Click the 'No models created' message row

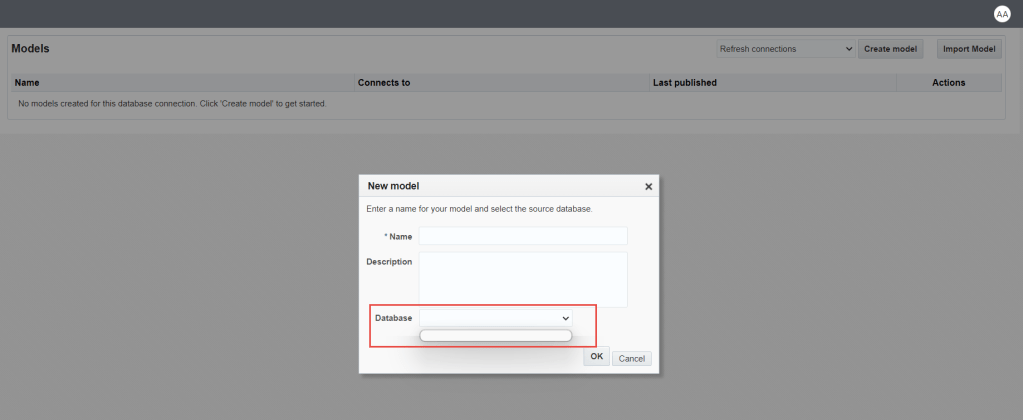point(172,103)
